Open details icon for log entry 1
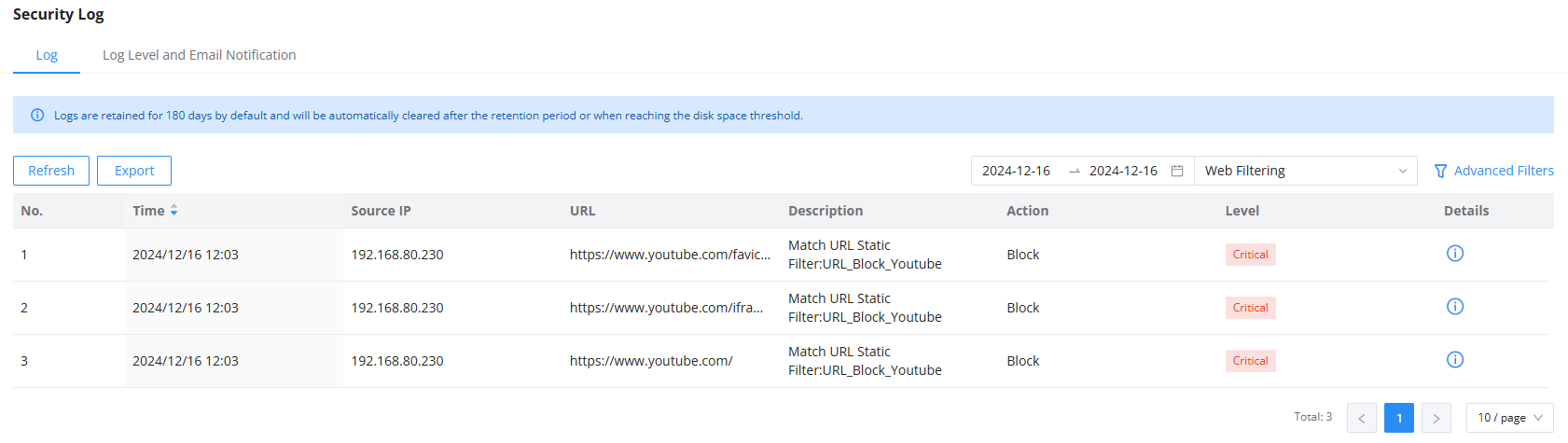 click(x=1454, y=254)
